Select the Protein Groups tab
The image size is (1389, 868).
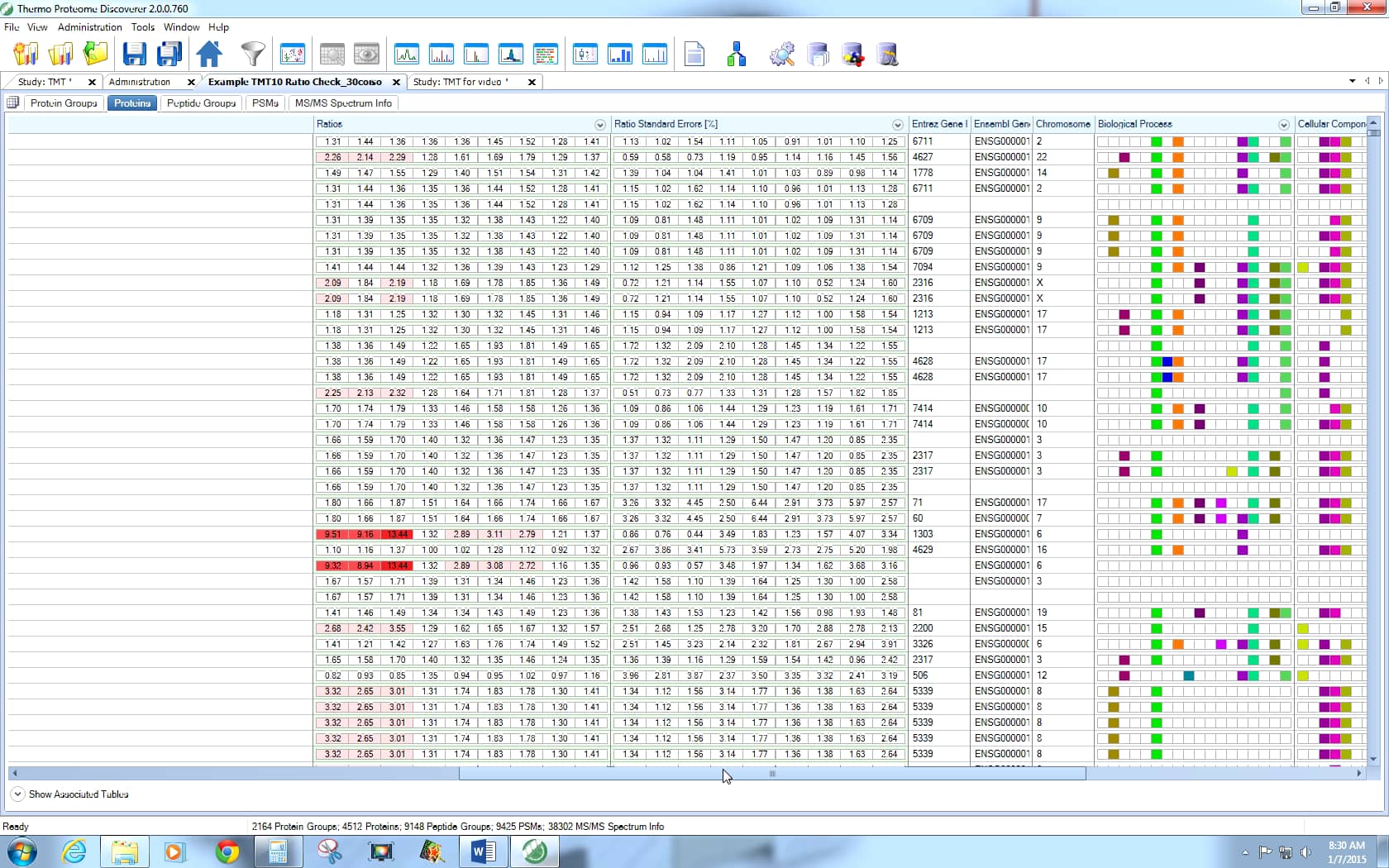(x=64, y=103)
